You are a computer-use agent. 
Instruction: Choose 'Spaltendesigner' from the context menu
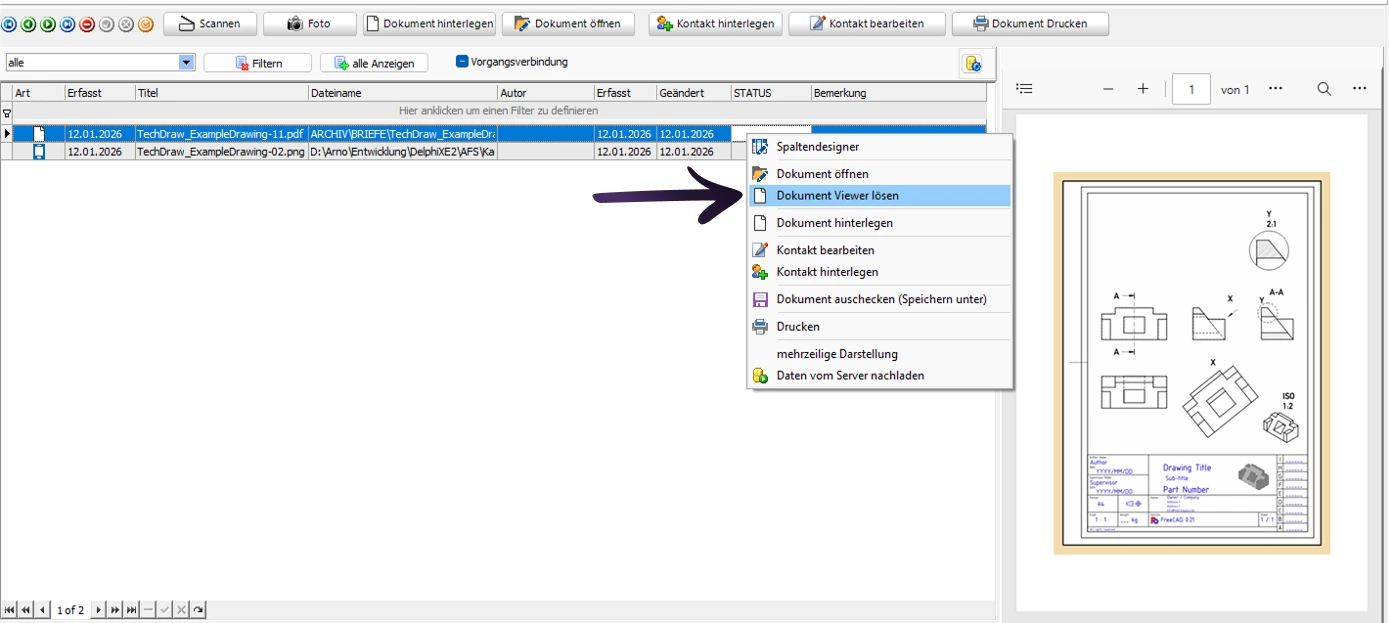[817, 147]
